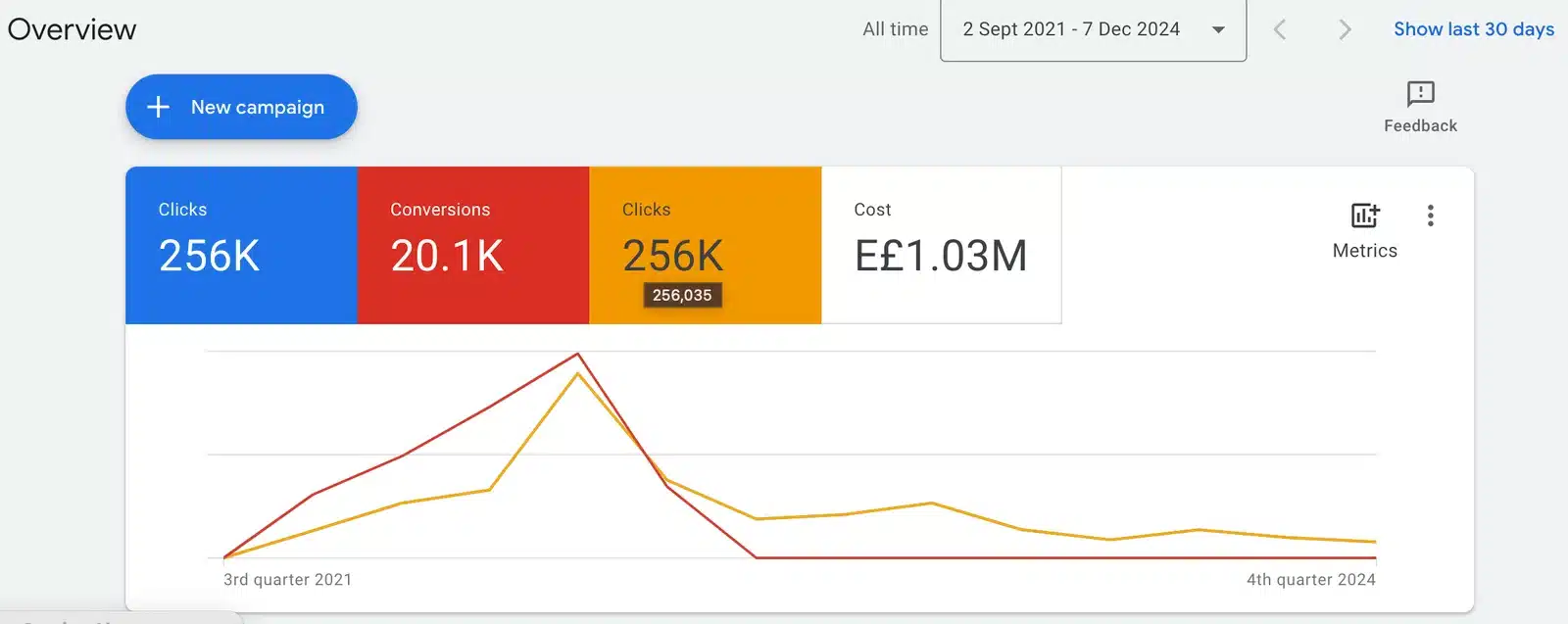1568x624 pixels.
Task: Open the 2 Sept 2021 - 7 Dec 2024 date picker
Action: pyautogui.click(x=1071, y=29)
